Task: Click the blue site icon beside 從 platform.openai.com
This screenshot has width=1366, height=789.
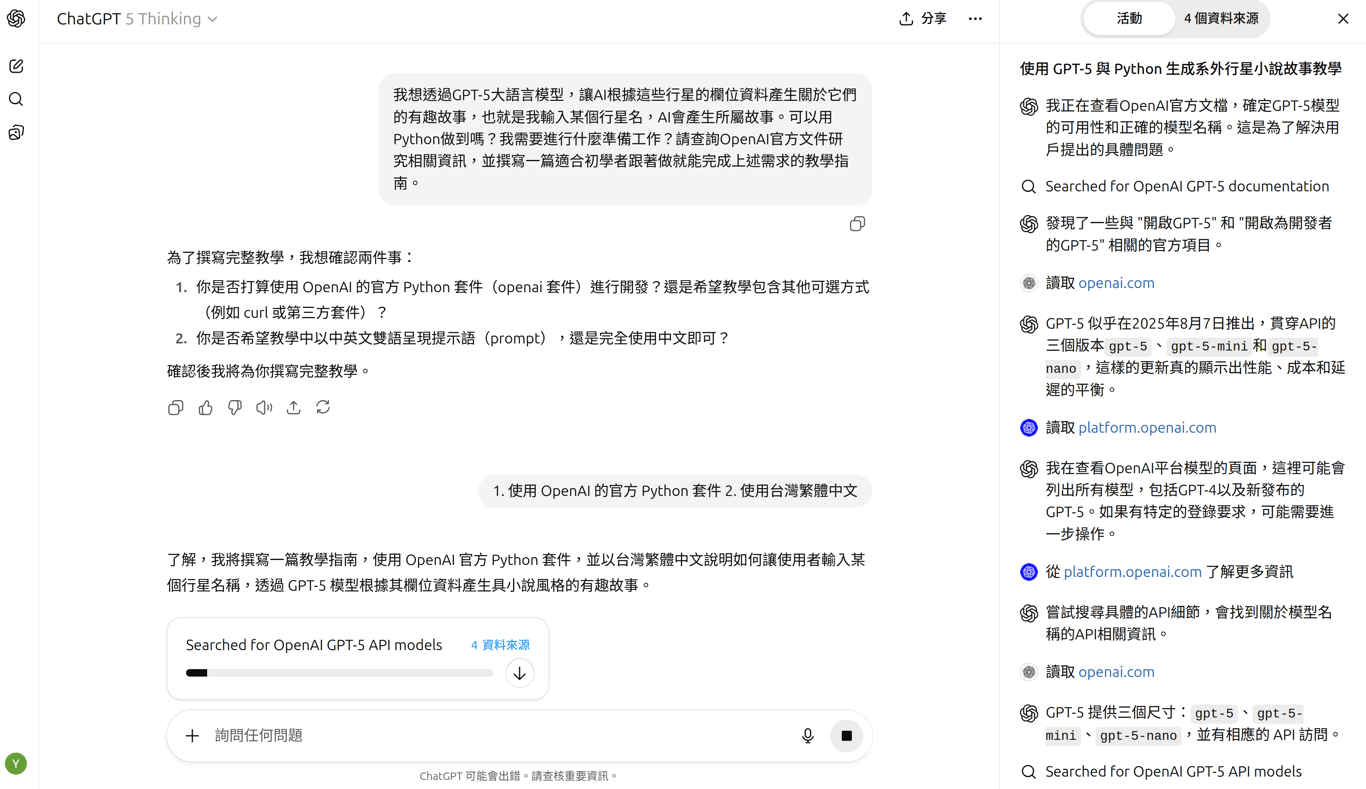Action: tap(1028, 572)
